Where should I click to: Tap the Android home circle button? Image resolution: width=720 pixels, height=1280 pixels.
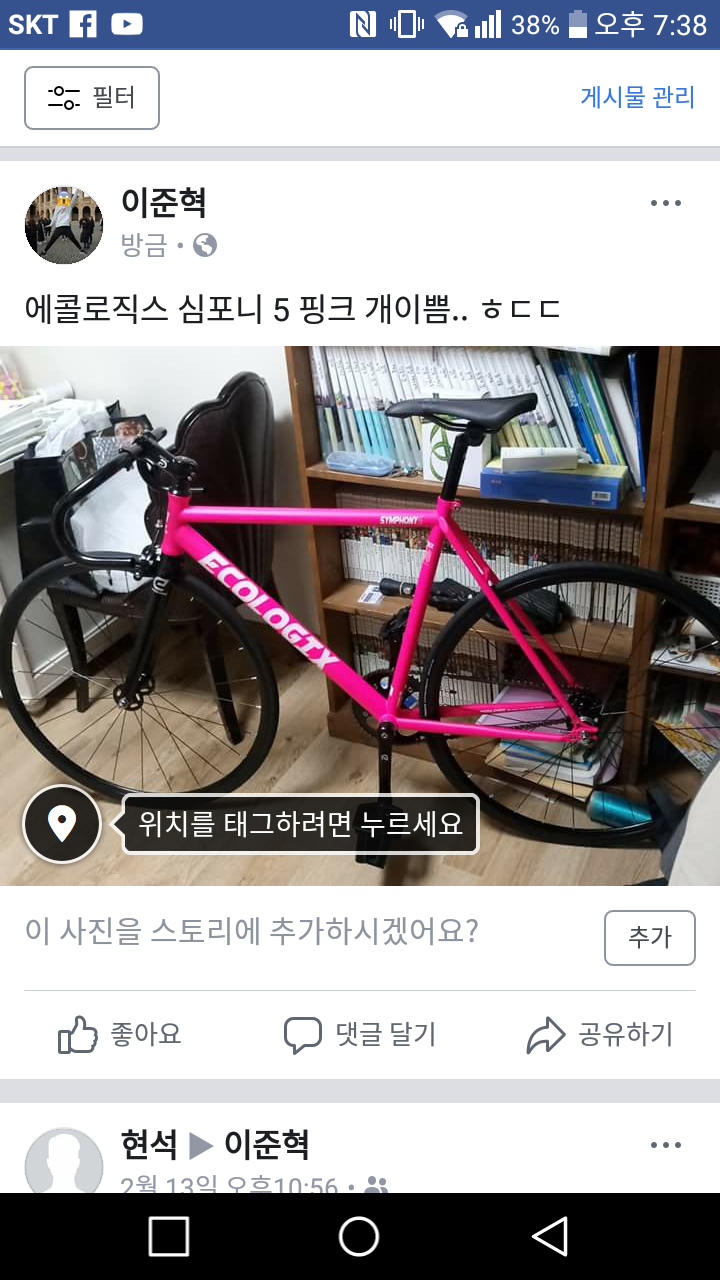click(x=359, y=1236)
